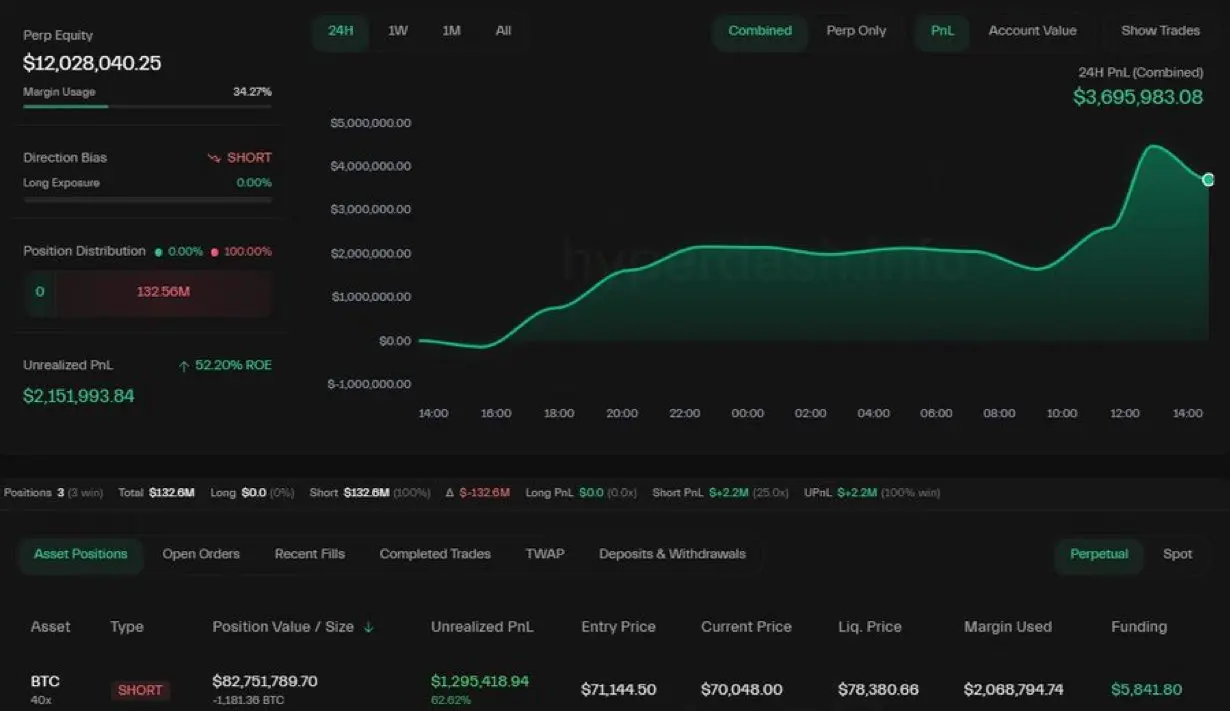Click the green long distribution dot
Viewport: 1230px width, 711px height.
(158, 252)
